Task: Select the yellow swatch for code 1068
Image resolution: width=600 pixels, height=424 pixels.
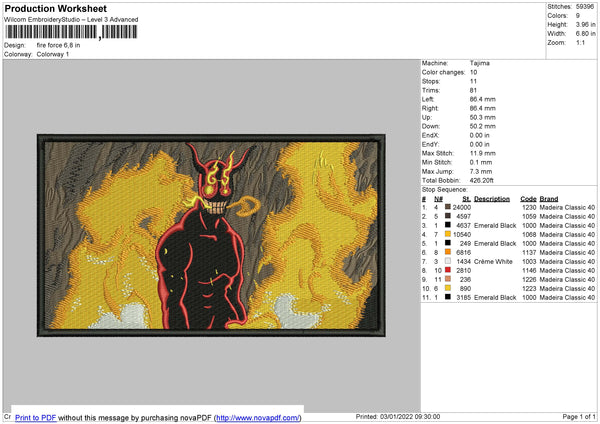Action: 449,234
